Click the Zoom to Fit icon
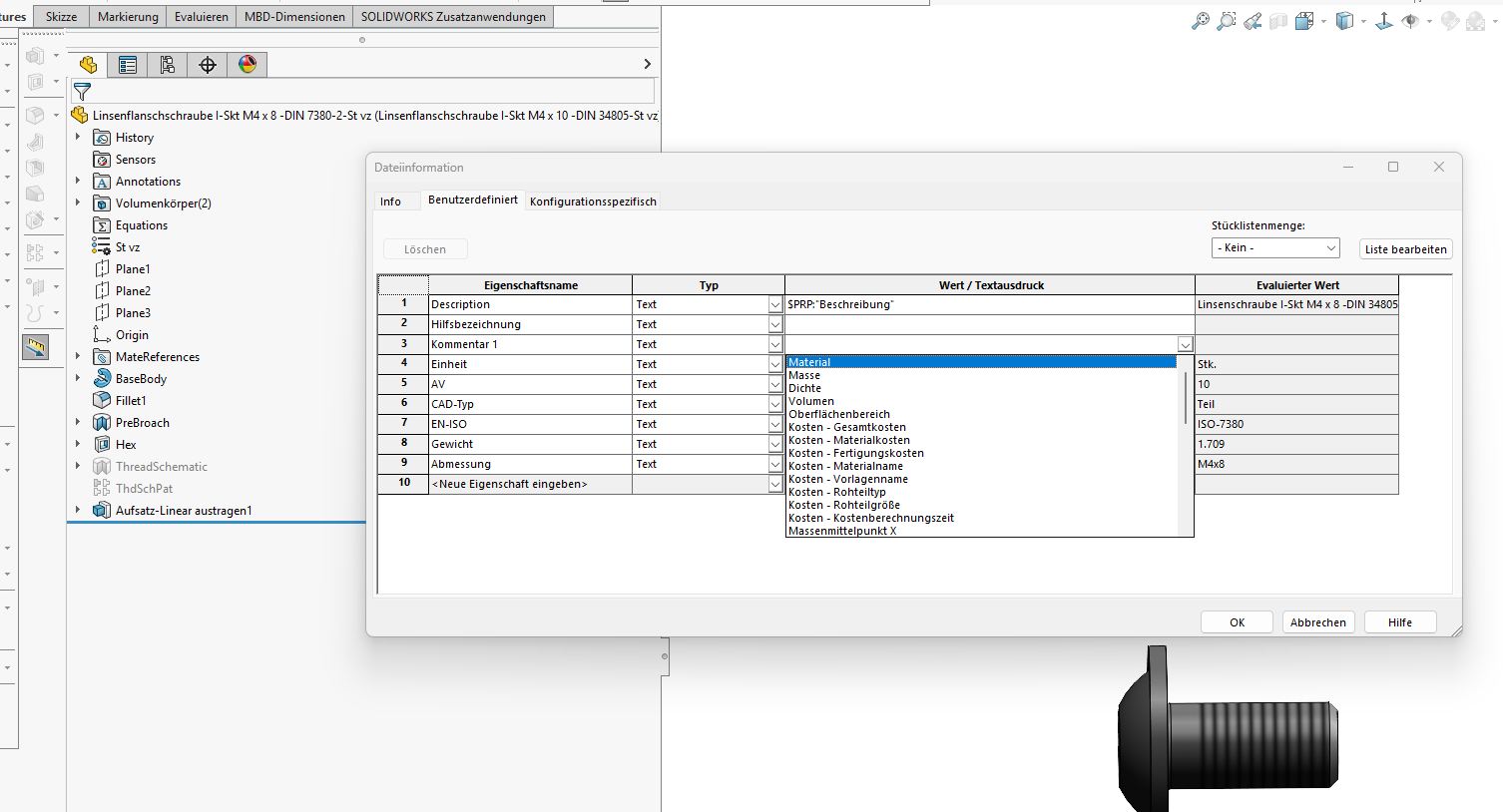1503x812 pixels. [x=1200, y=21]
